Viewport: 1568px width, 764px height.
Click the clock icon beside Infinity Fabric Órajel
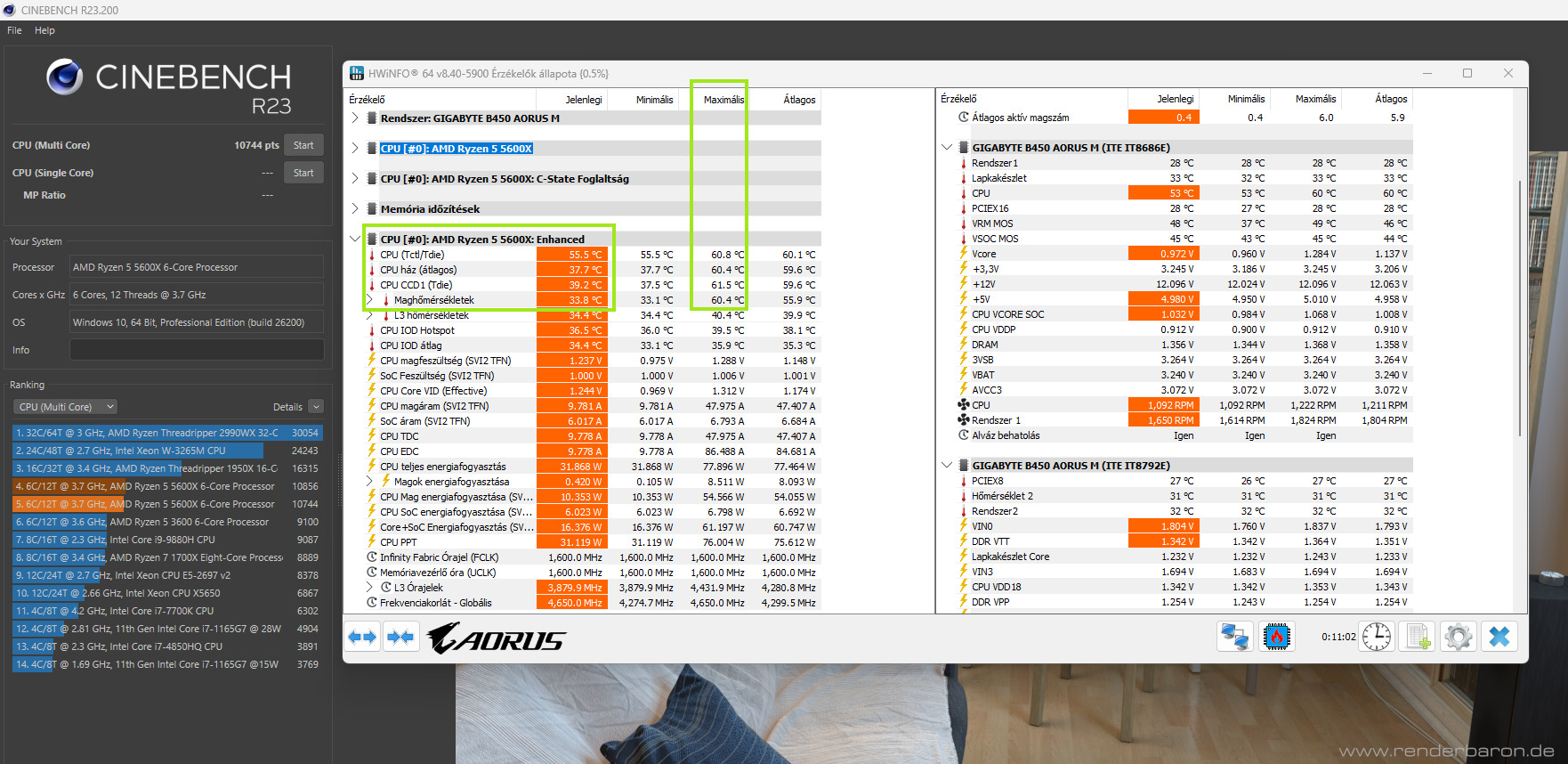(x=372, y=557)
